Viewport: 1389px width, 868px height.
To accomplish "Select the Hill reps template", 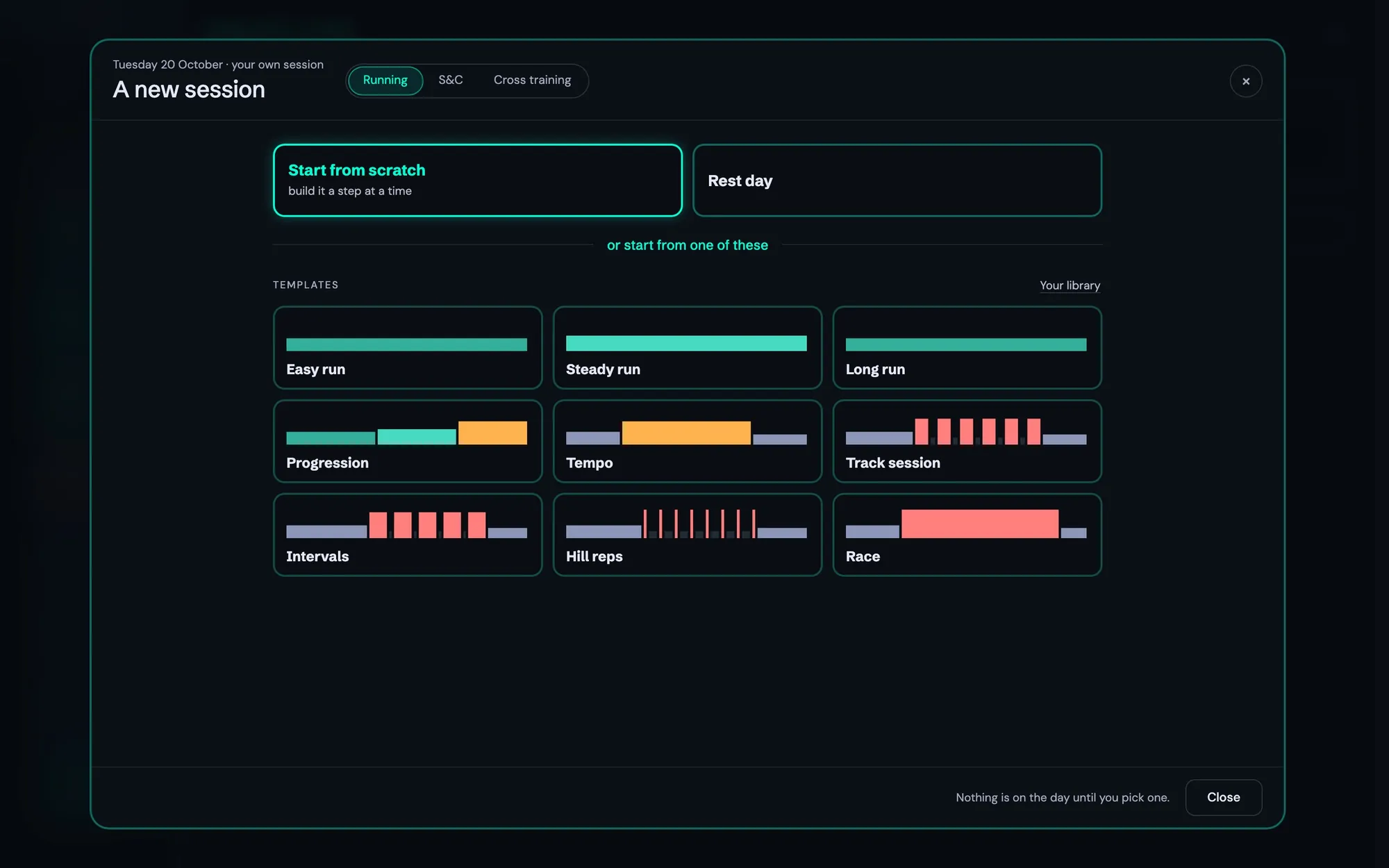I will pos(688,535).
